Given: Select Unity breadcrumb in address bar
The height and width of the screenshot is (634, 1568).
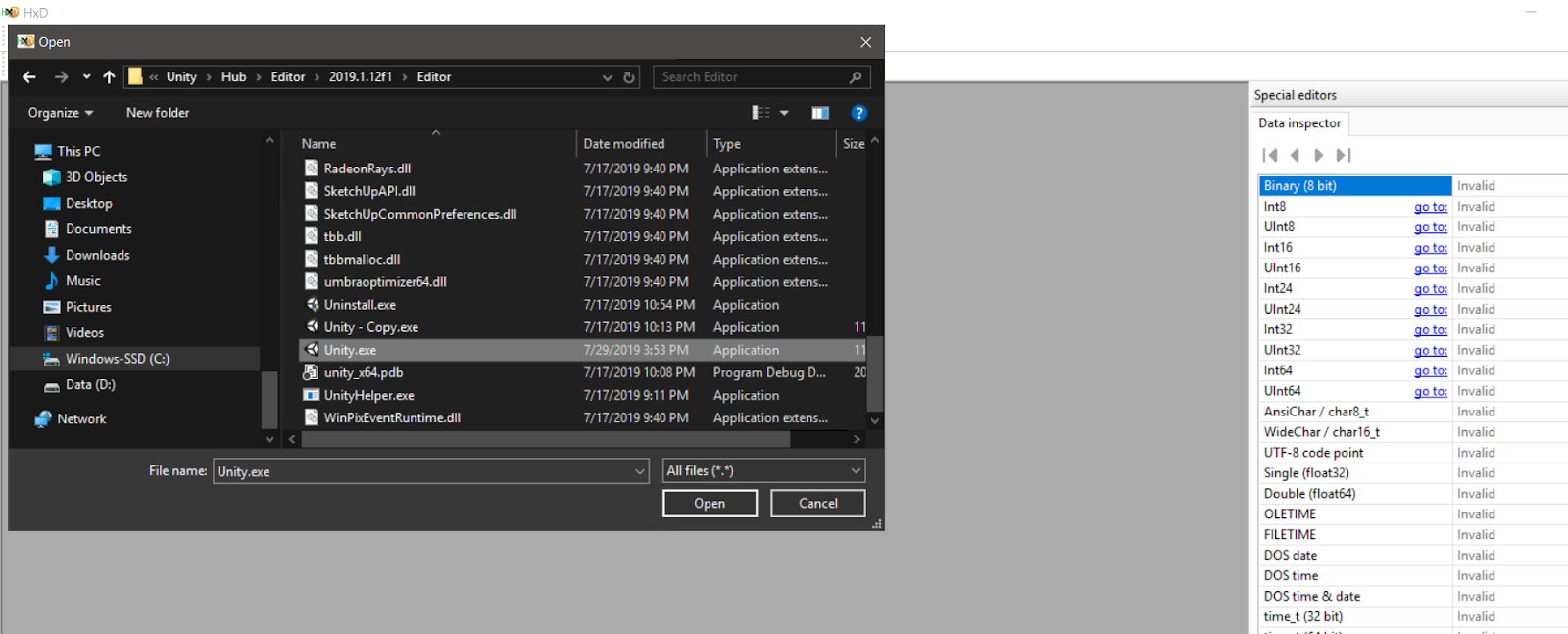Looking at the screenshot, I should tap(181, 77).
